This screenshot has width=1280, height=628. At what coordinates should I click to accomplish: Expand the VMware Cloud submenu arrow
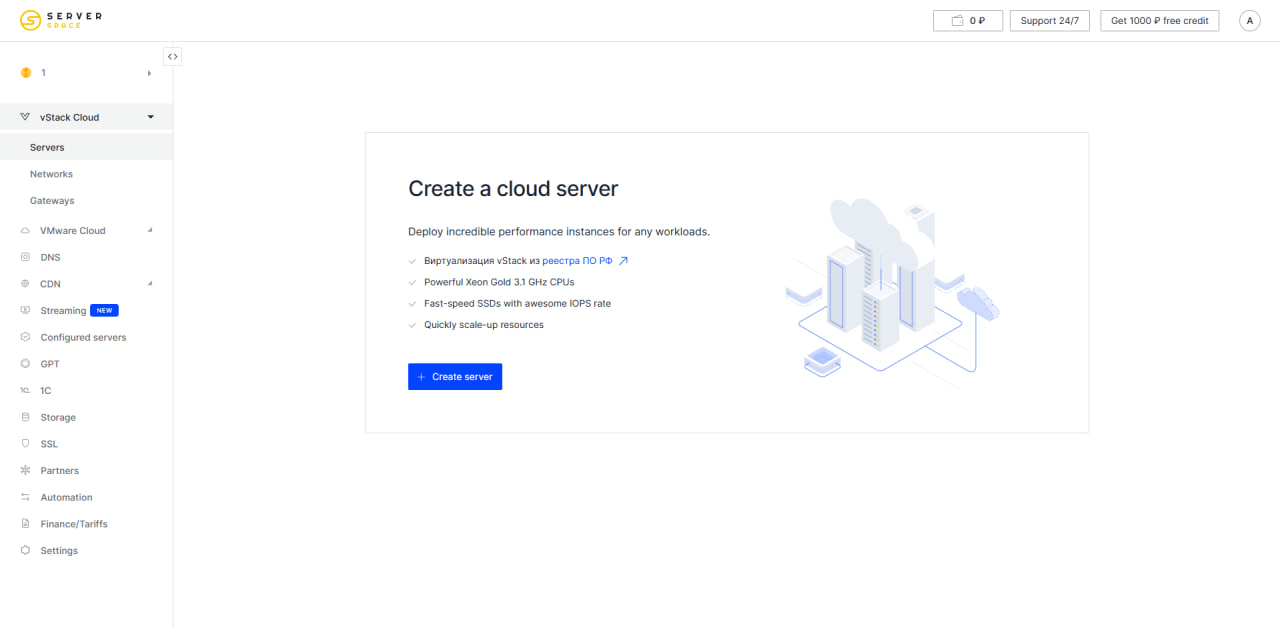151,231
